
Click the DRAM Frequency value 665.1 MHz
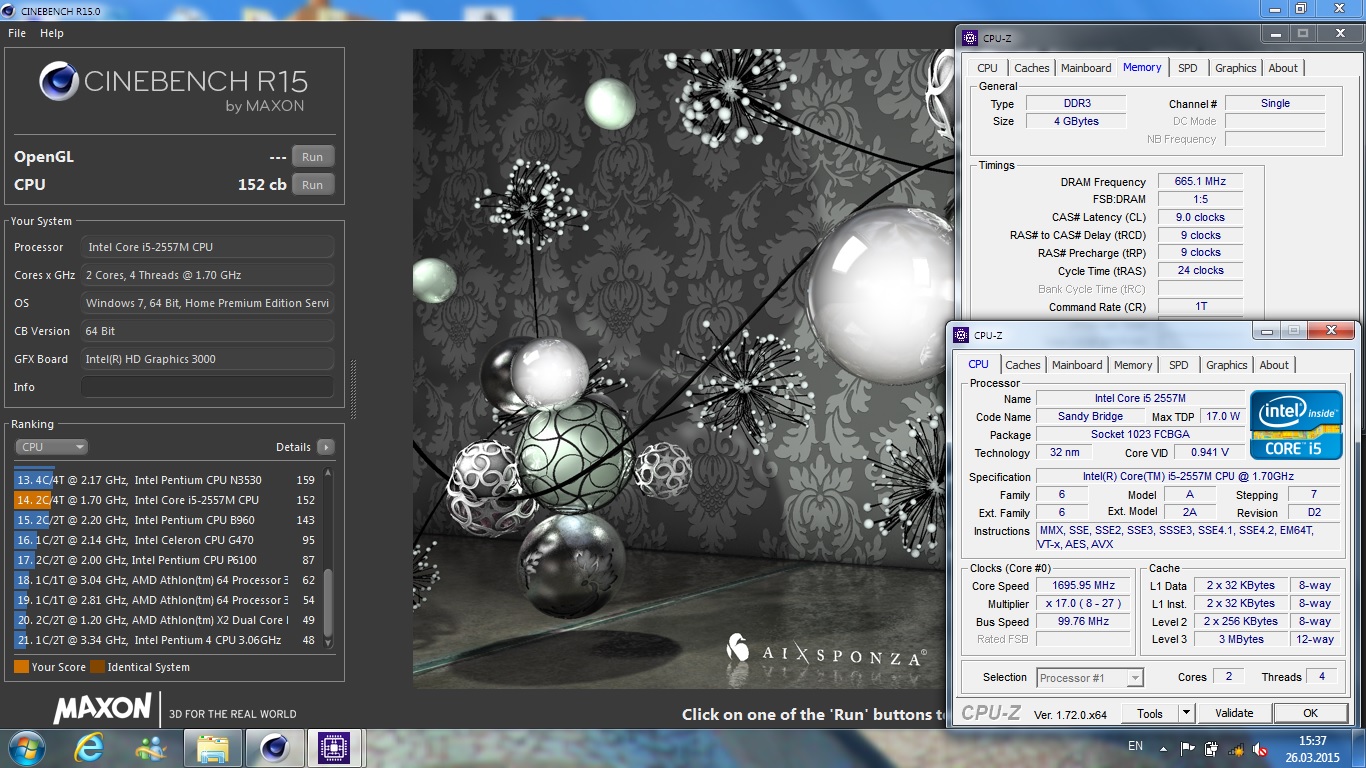[1201, 182]
